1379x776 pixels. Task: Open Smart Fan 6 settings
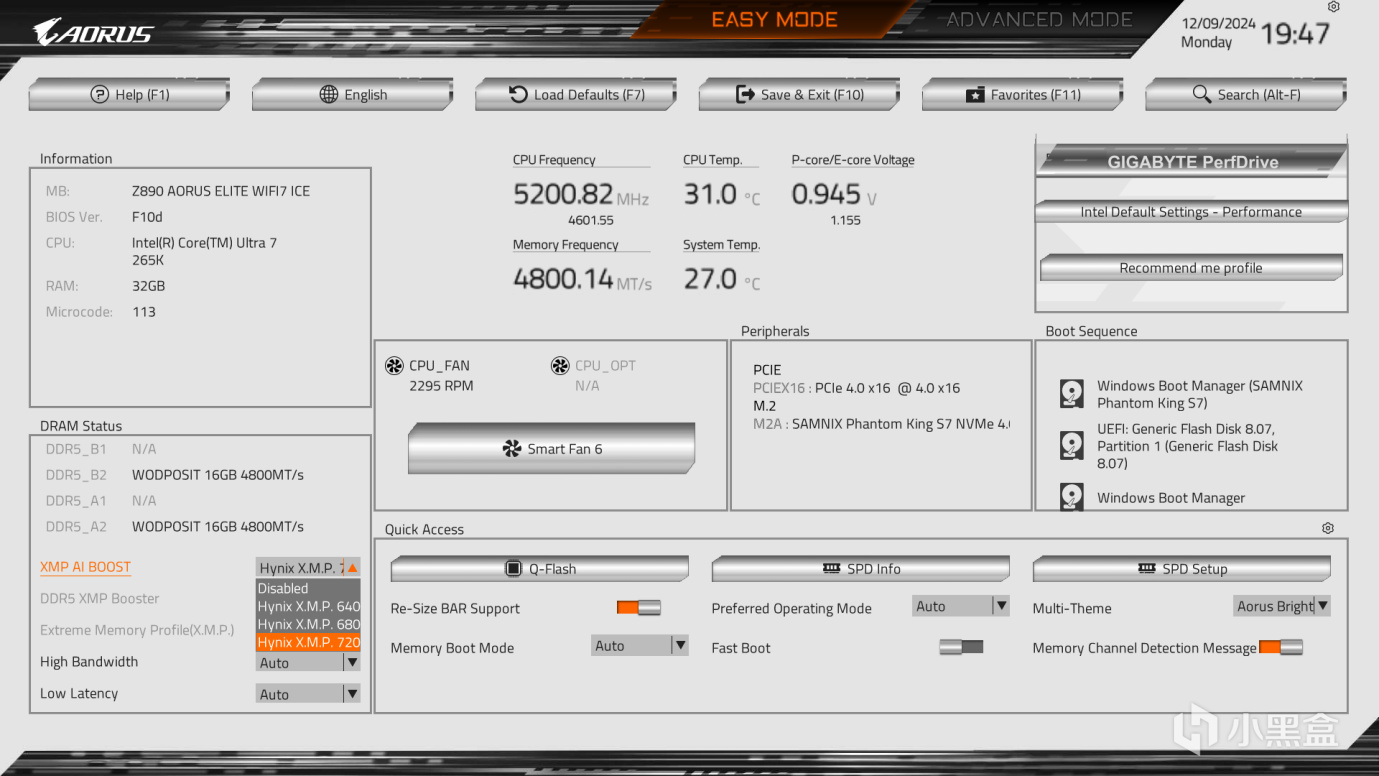[x=551, y=449]
